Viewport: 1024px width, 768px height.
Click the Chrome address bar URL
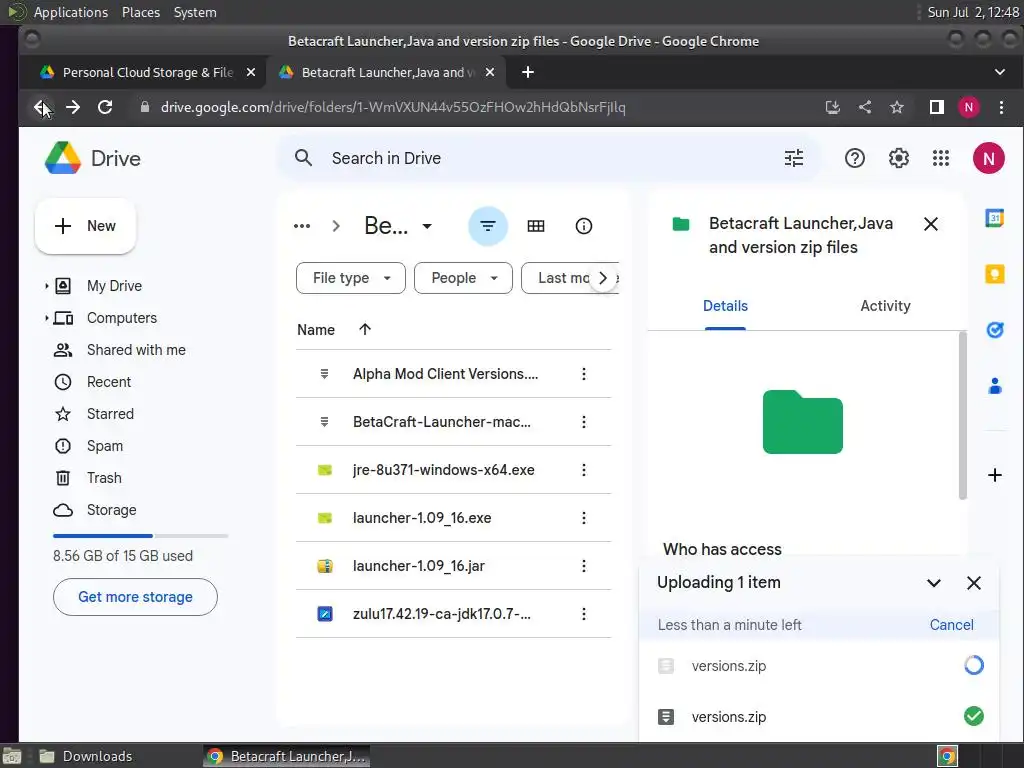(392, 107)
